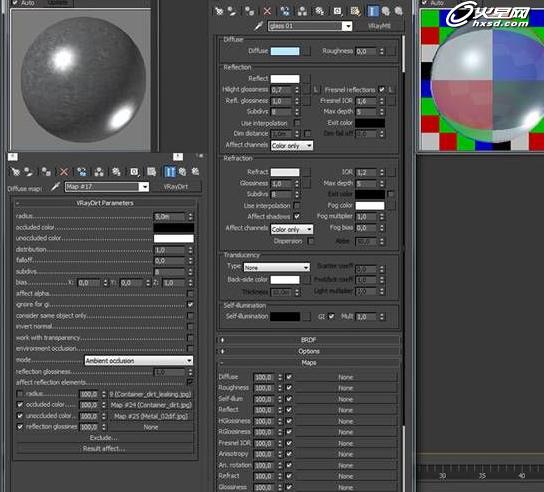Click the Fog color swatch
Image resolution: width=544 pixels, height=492 pixels.
369,206
